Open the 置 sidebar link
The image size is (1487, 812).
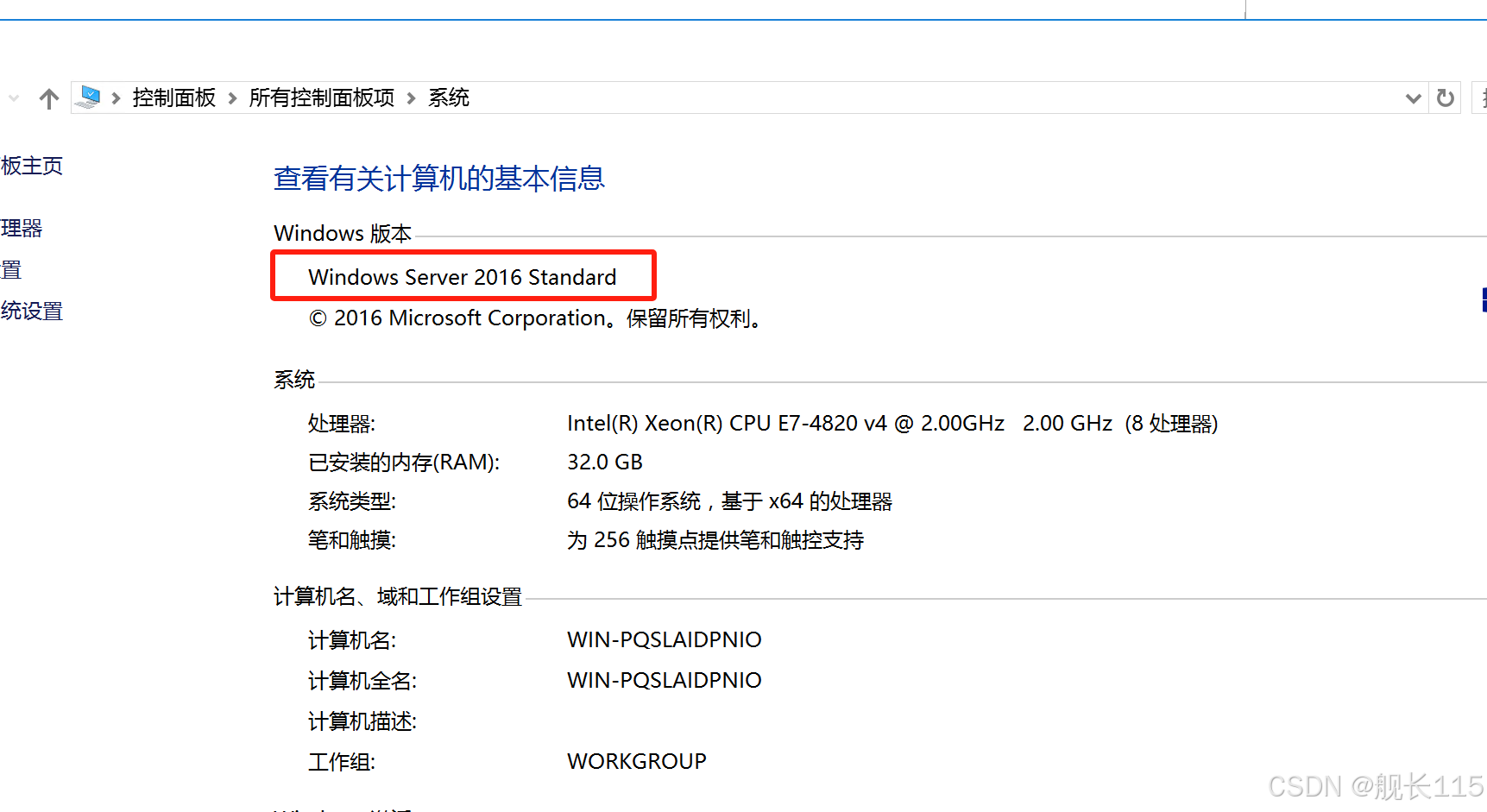pos(11,270)
